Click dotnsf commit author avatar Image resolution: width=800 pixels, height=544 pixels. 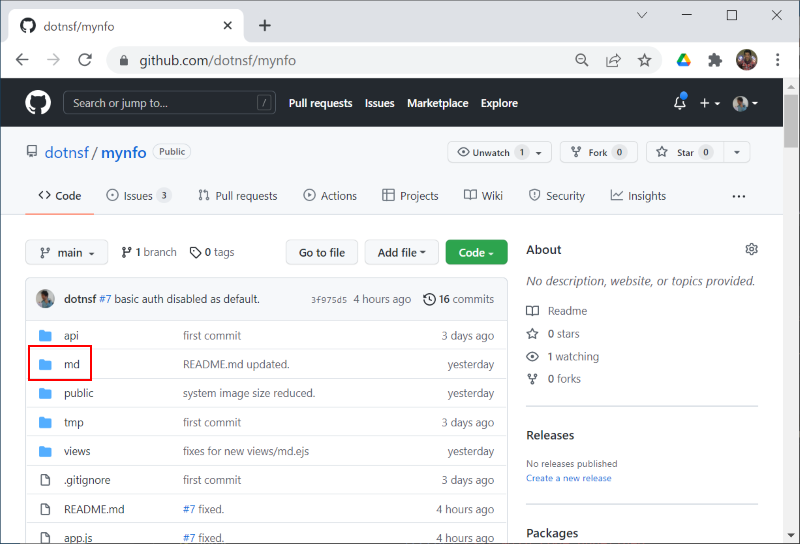pyautogui.click(x=45, y=299)
